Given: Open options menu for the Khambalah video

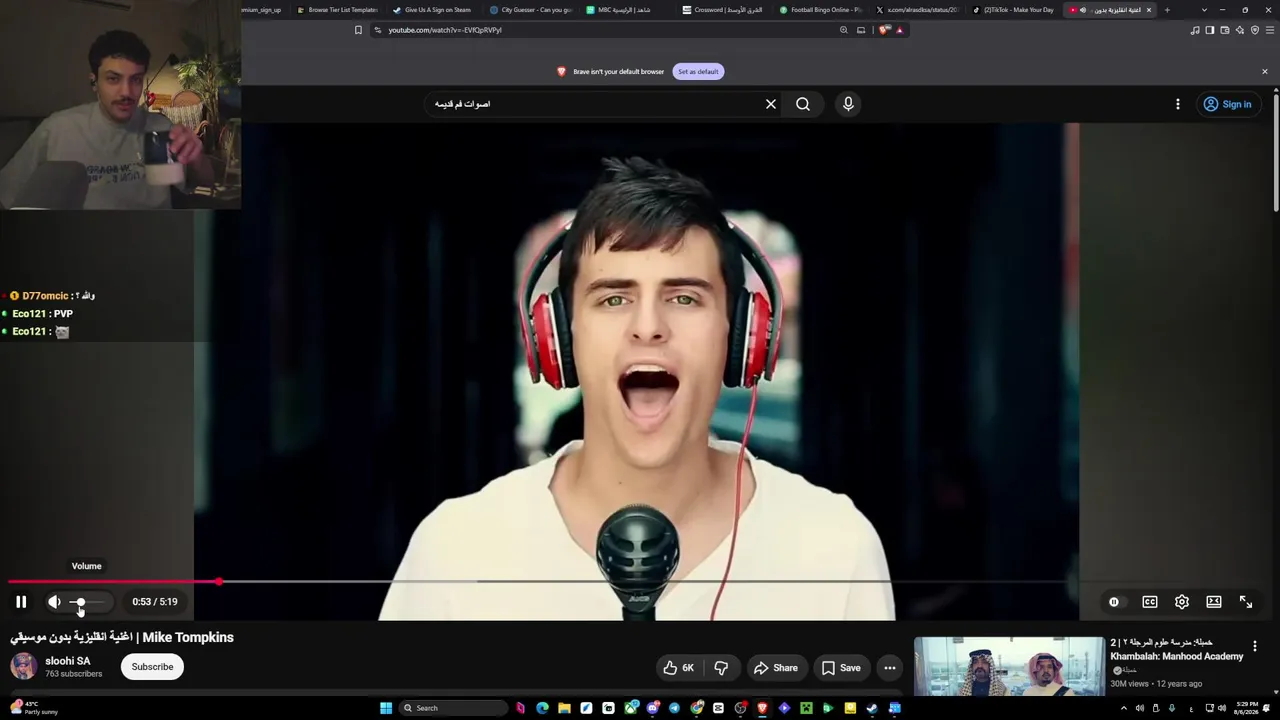Looking at the screenshot, I should pyautogui.click(x=1255, y=646).
